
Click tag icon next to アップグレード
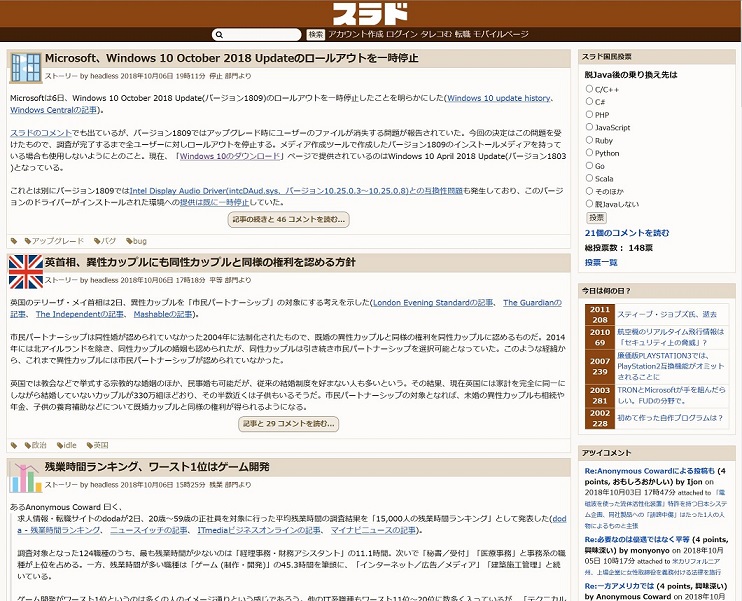[x=28, y=241]
